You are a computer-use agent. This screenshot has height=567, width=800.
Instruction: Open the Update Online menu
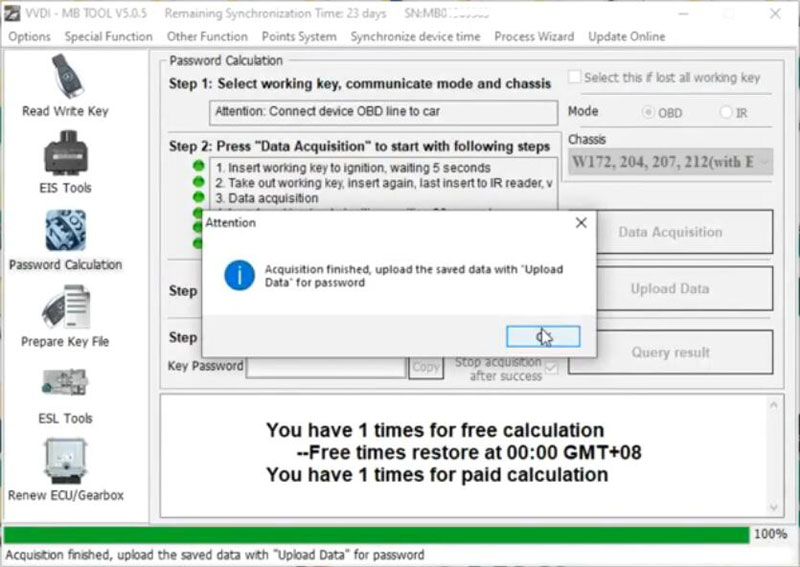click(627, 37)
